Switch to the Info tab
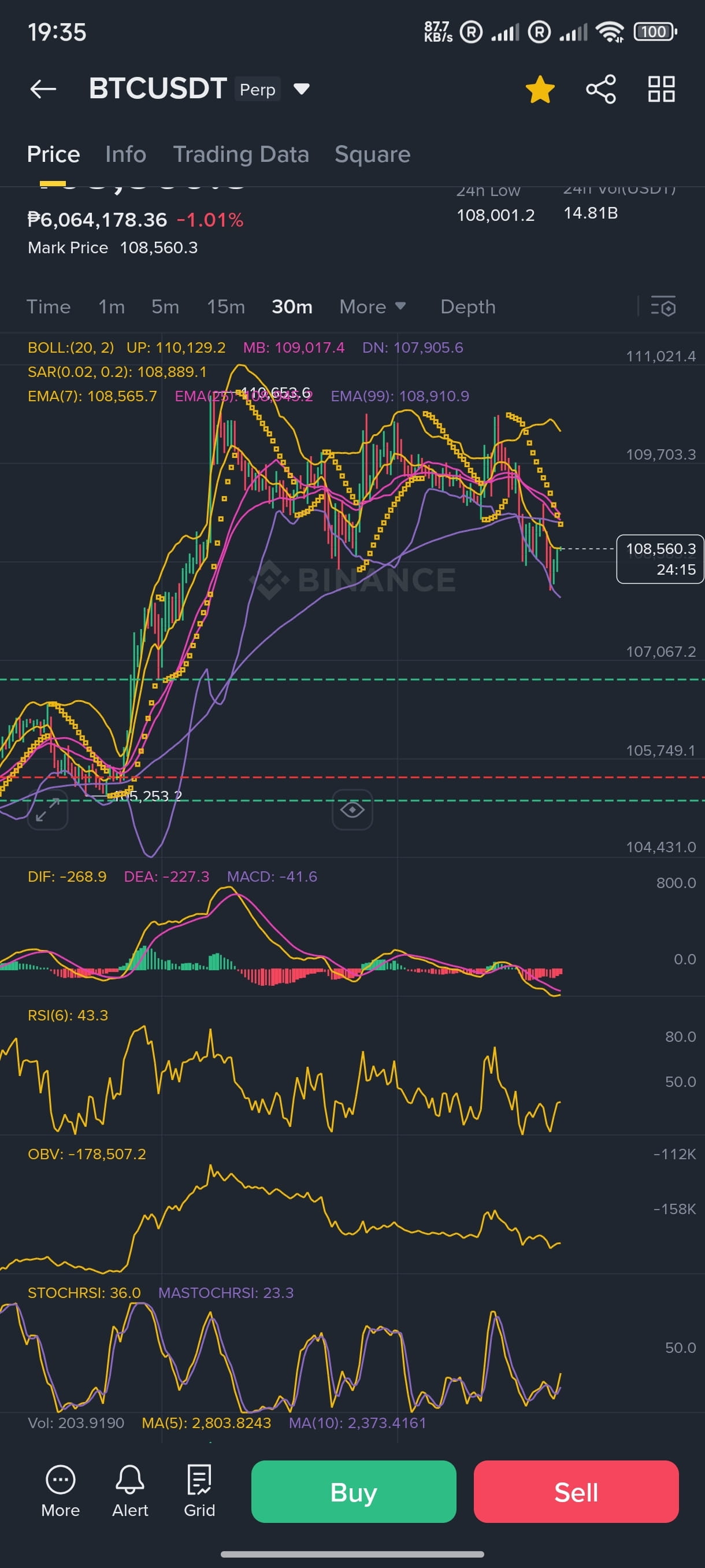This screenshot has height=1568, width=705. tap(125, 154)
